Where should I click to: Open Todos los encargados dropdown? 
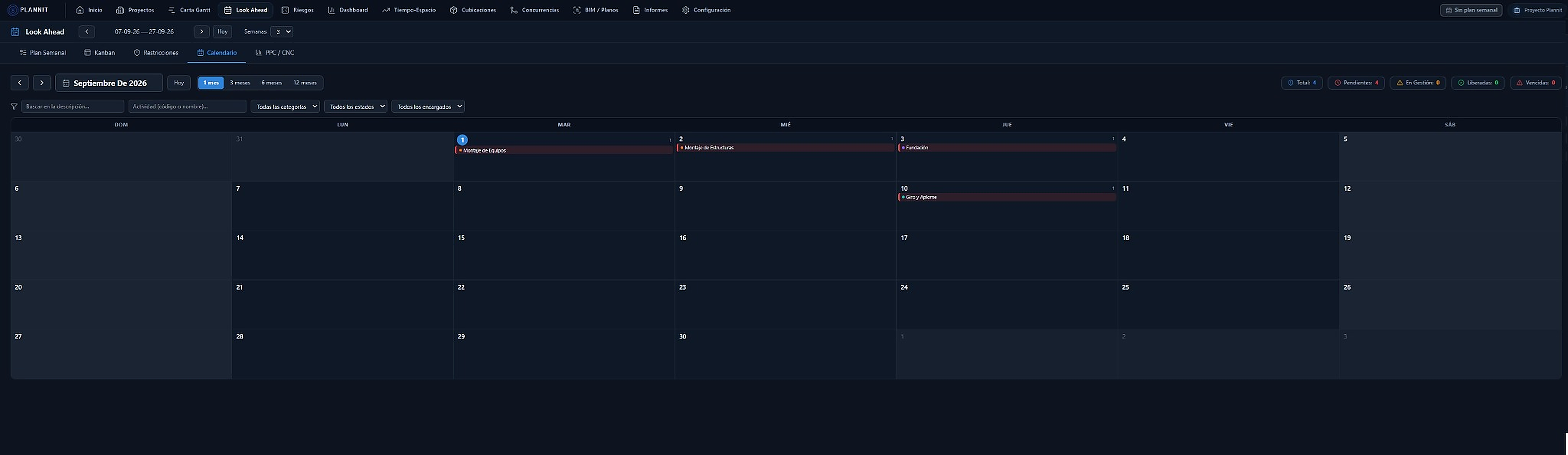428,106
